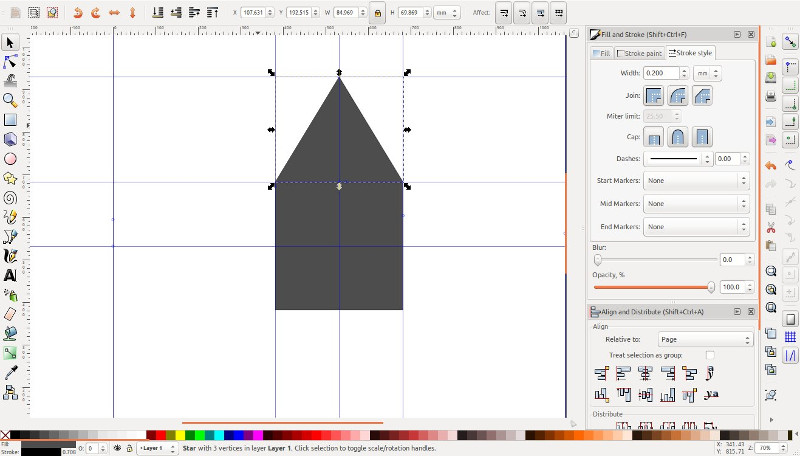Select the Paint Bucket fill tool
The image size is (800, 456).
(10, 334)
